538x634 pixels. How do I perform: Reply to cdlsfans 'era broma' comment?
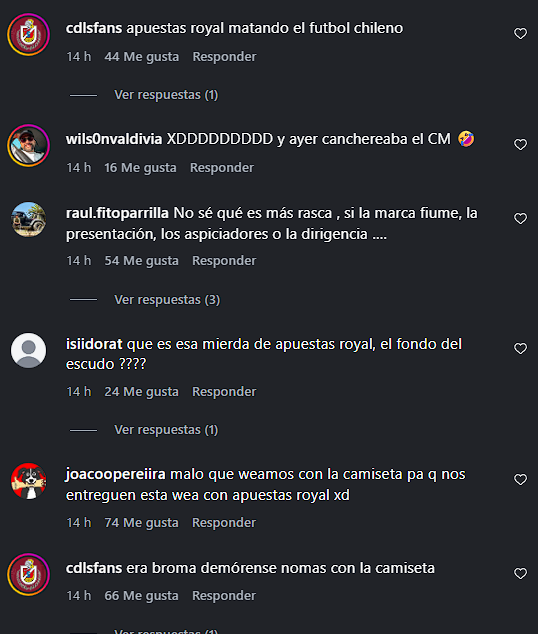click(x=224, y=596)
